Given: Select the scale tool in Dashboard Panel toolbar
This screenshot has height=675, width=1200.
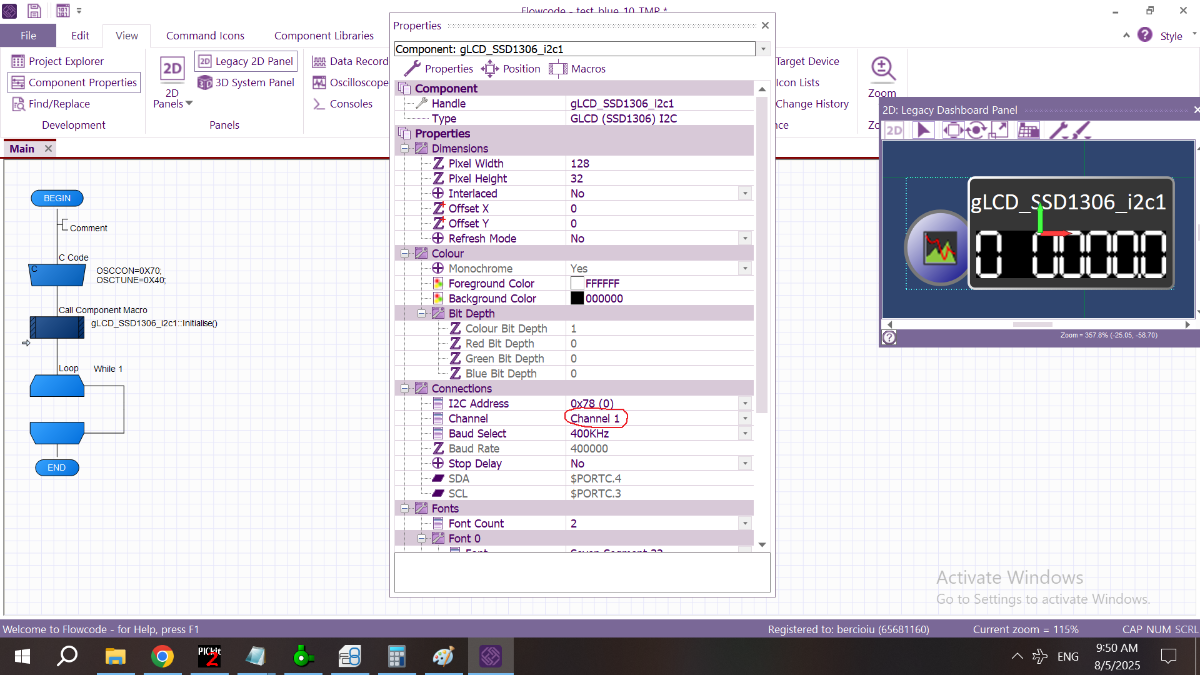Looking at the screenshot, I should pos(999,130).
